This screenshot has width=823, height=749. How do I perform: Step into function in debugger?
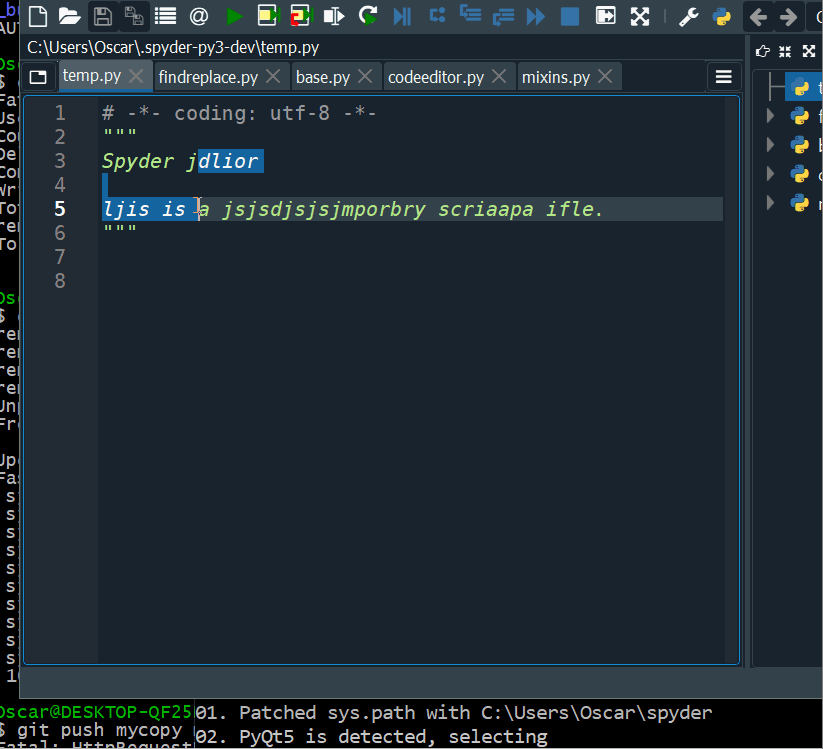[x=470, y=14]
